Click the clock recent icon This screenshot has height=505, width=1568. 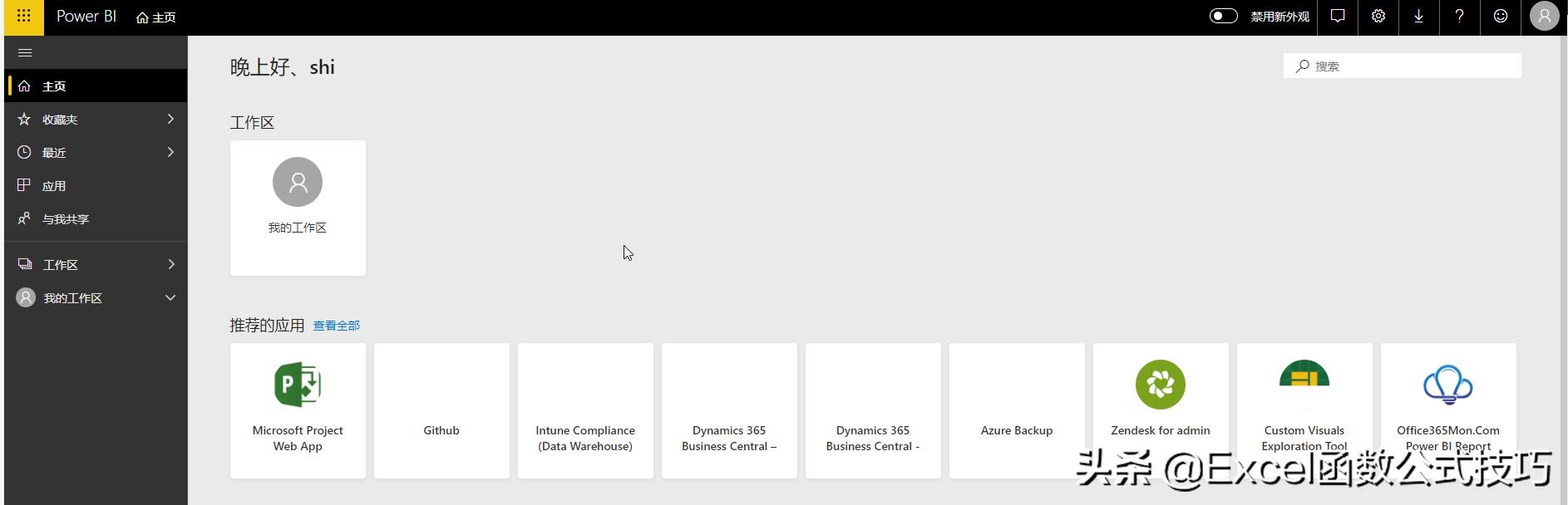24,152
